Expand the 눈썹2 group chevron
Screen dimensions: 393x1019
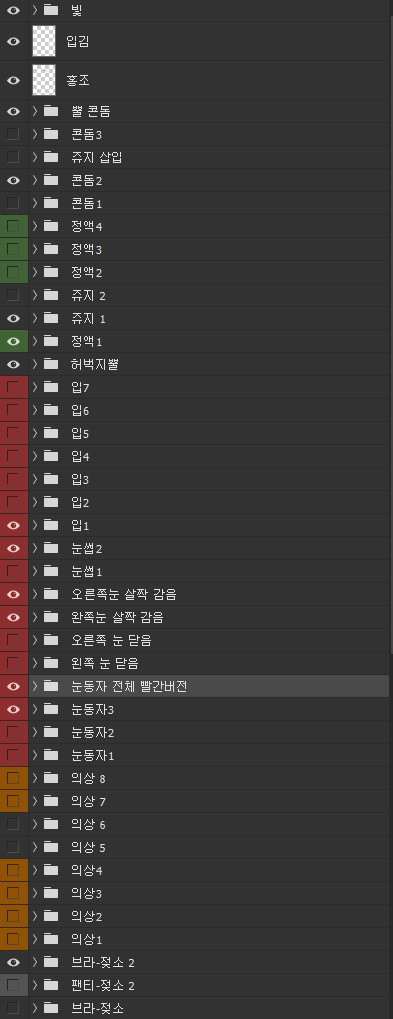click(x=35, y=548)
